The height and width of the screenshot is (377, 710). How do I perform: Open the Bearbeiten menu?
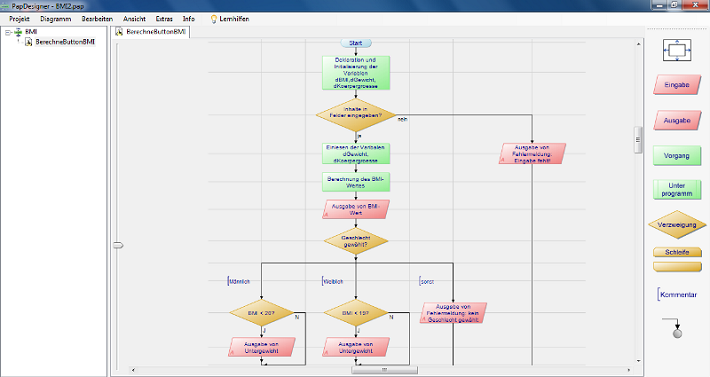[97, 19]
